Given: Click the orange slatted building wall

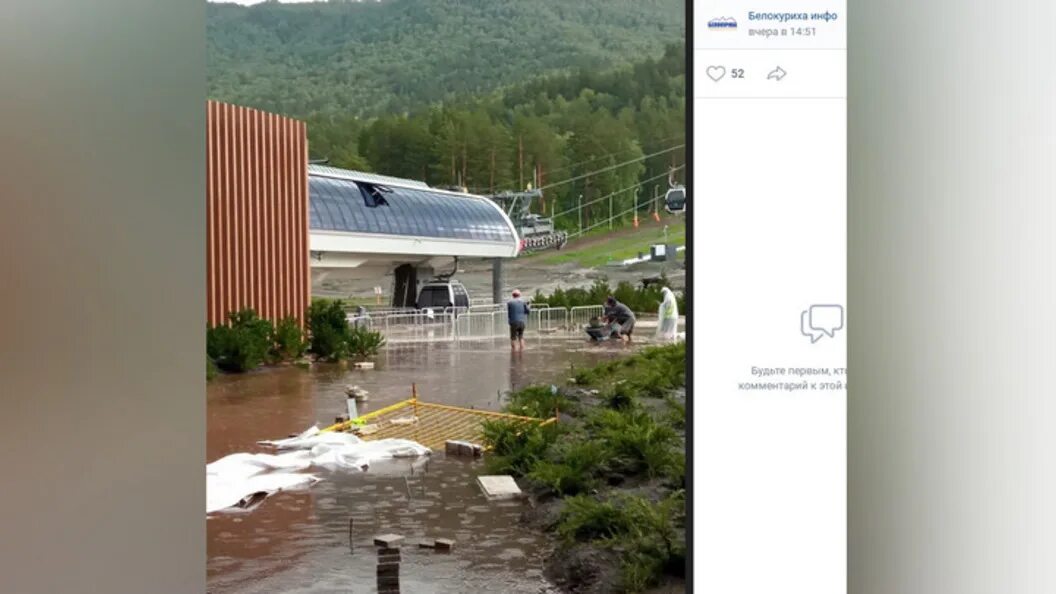Looking at the screenshot, I should [x=257, y=214].
